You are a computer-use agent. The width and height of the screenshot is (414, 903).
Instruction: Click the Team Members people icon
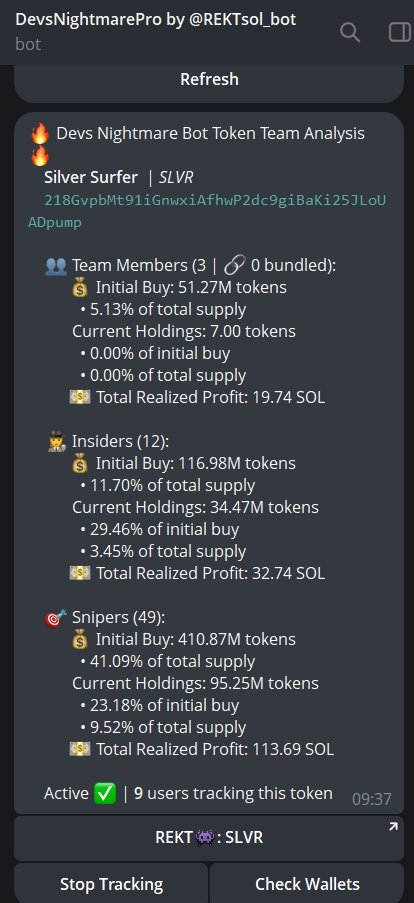pyautogui.click(x=56, y=266)
